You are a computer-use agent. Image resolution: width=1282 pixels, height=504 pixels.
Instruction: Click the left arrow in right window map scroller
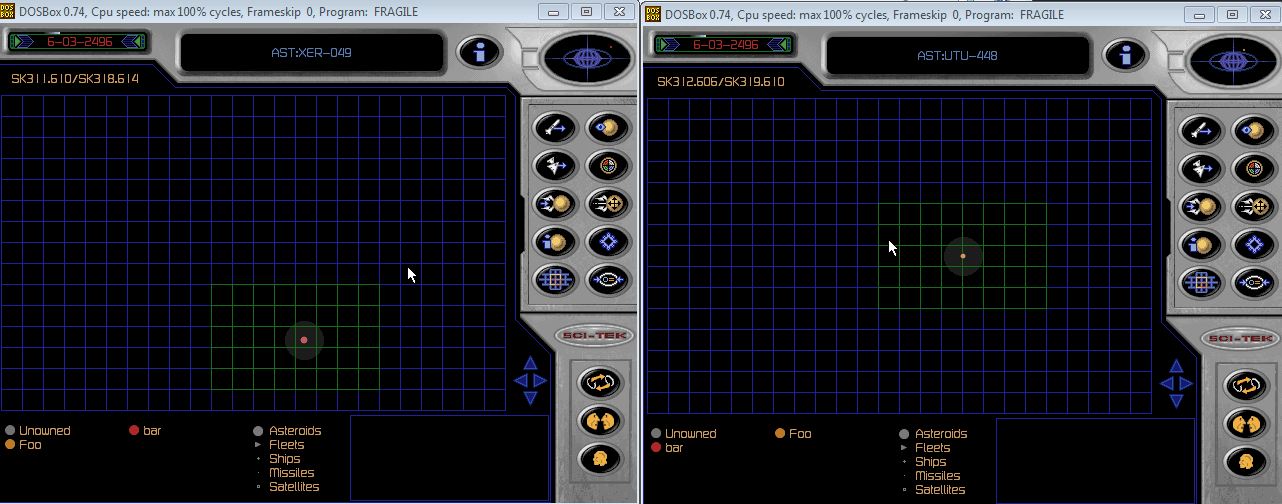click(x=1166, y=383)
